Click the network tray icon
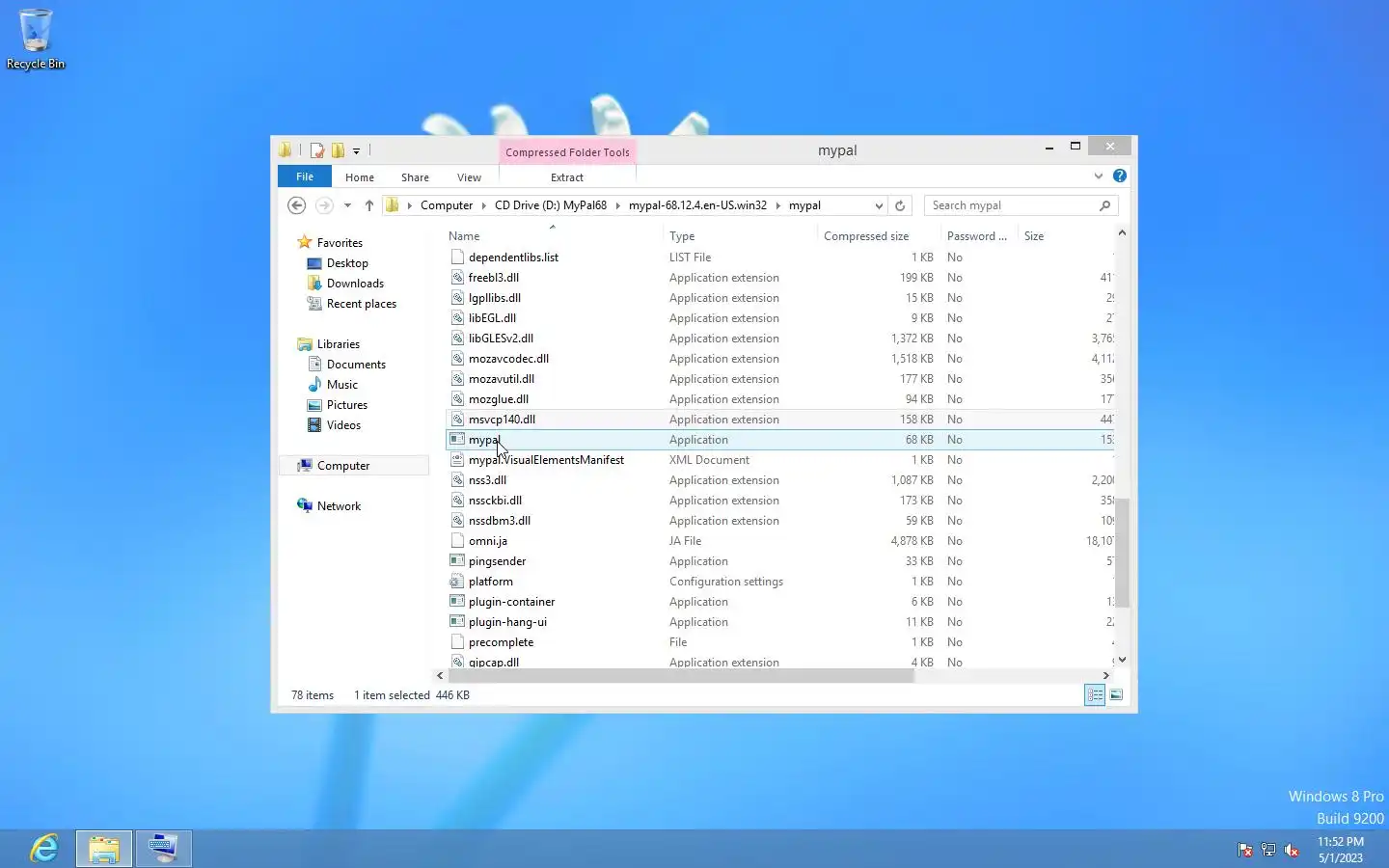This screenshot has height=868, width=1389. pos(1268,850)
